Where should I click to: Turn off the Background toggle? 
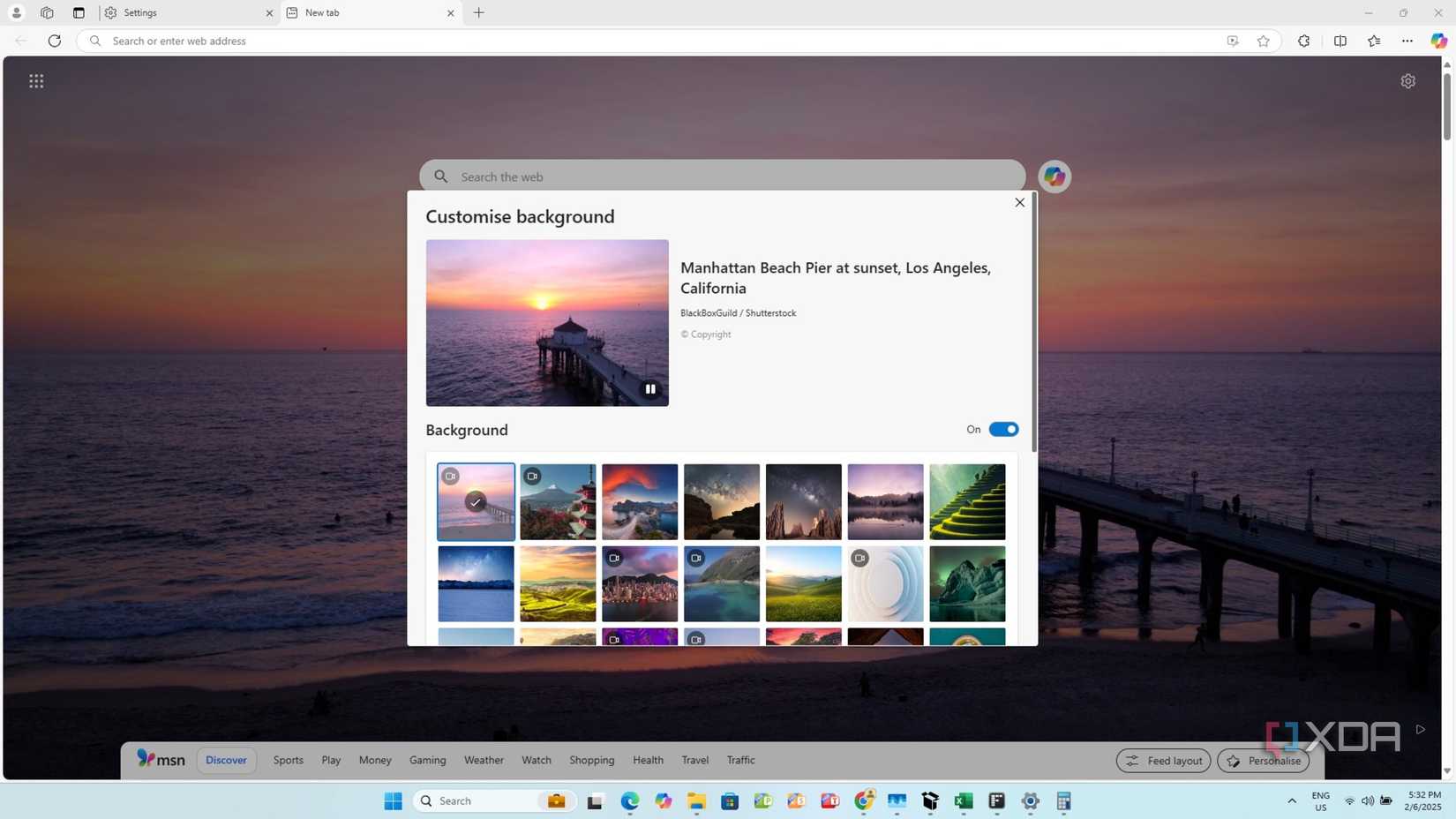[x=1003, y=429]
